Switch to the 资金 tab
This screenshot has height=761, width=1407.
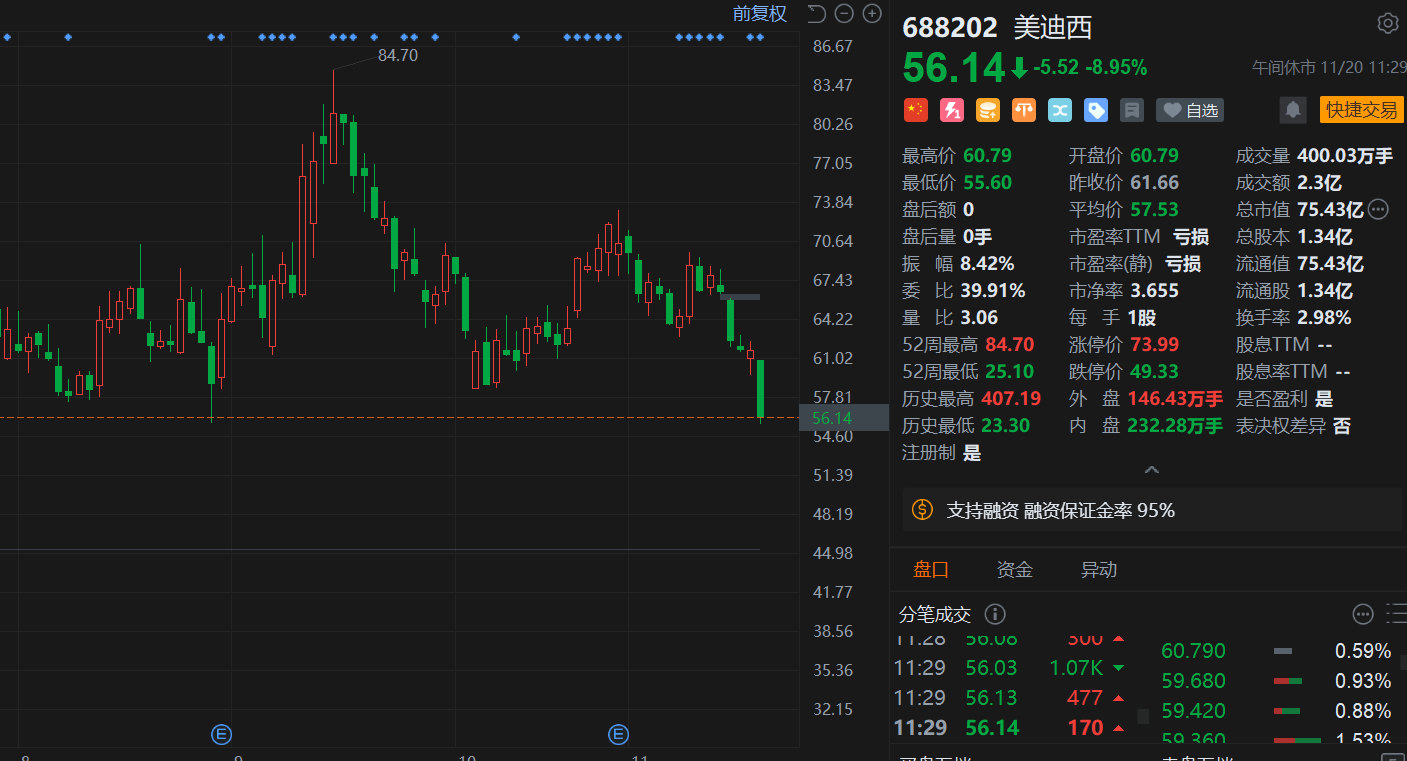[x=1014, y=570]
